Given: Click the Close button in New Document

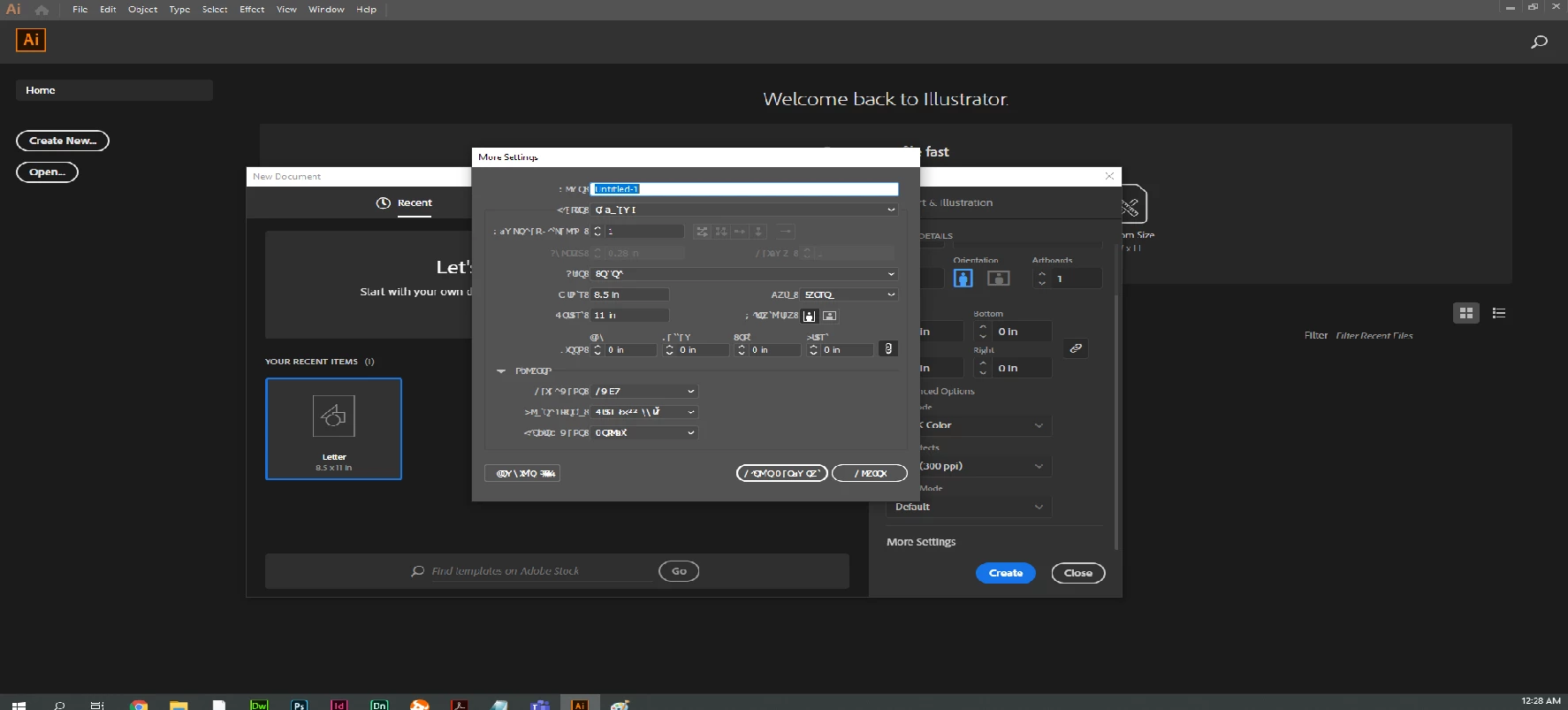Looking at the screenshot, I should coord(1078,573).
